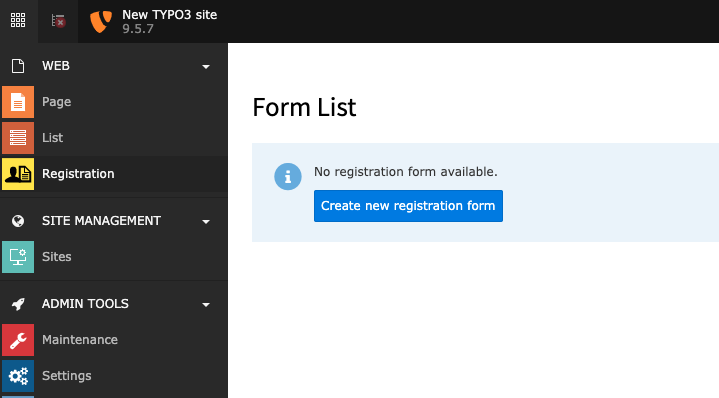719x398 pixels.
Task: Collapse the ADMIN TOOLS group arrow
Action: click(206, 305)
